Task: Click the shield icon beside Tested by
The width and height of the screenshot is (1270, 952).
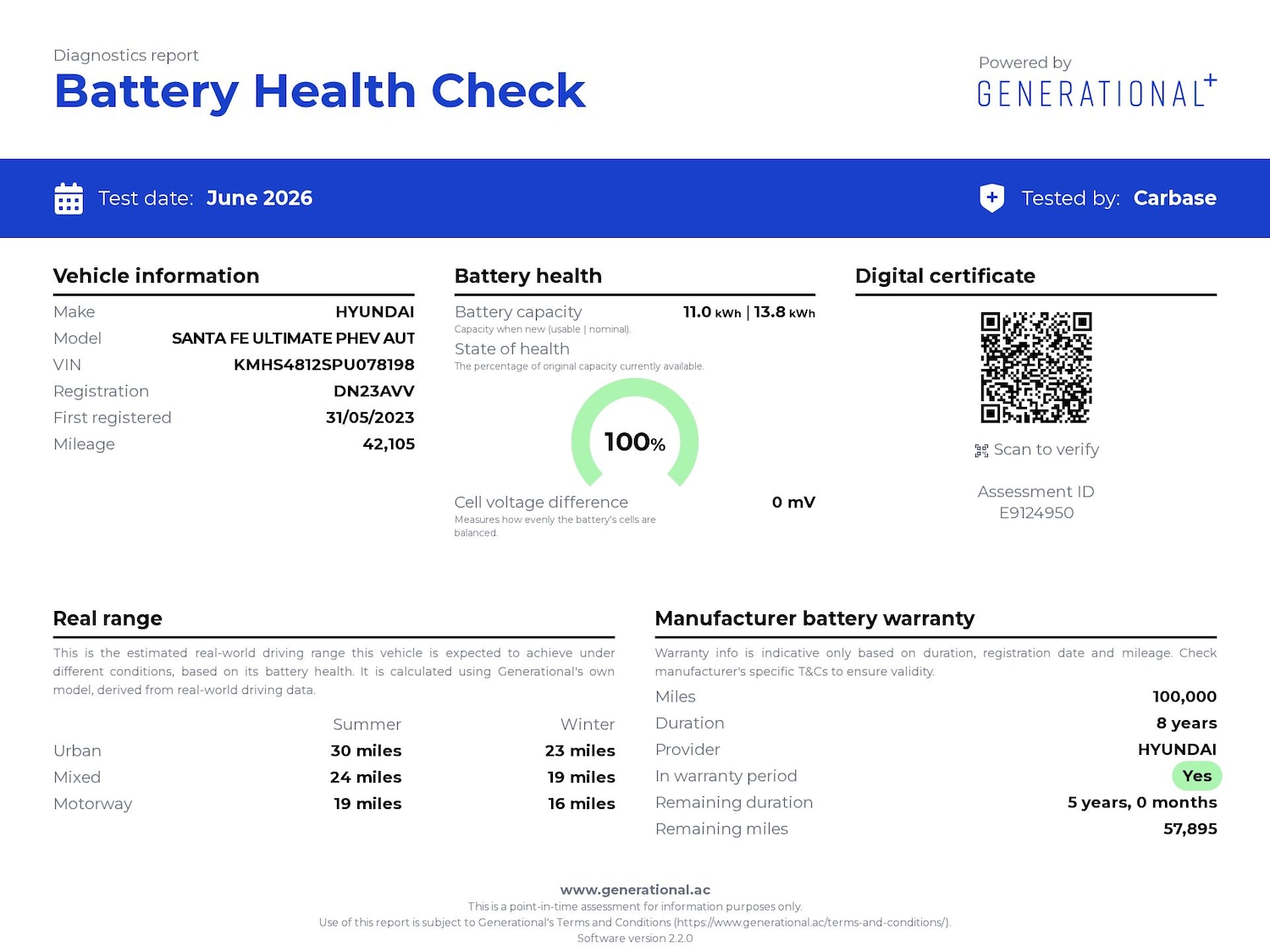Action: (x=991, y=198)
